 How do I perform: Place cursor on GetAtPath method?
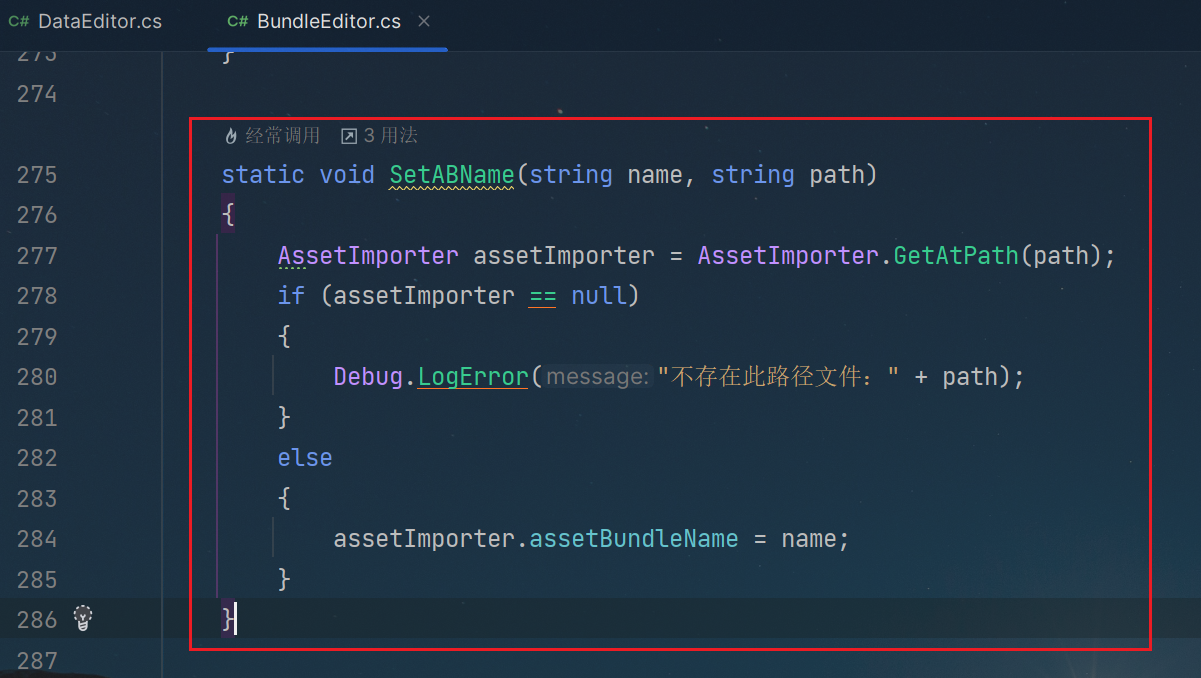coord(955,256)
